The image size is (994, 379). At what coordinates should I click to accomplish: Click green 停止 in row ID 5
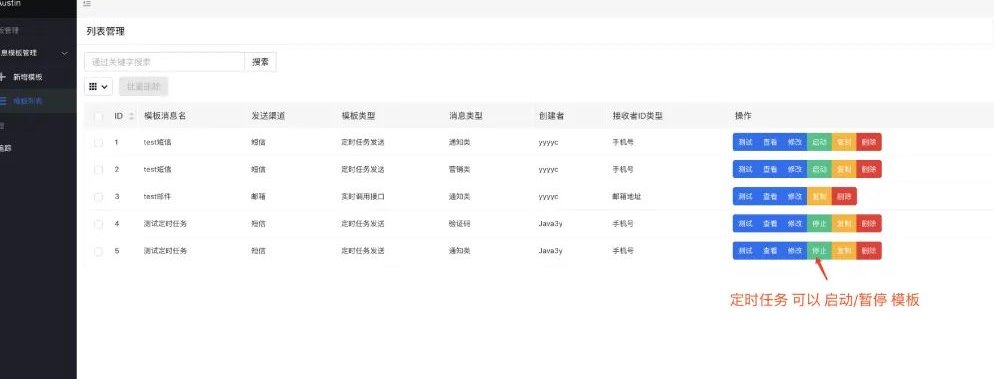tap(820, 251)
